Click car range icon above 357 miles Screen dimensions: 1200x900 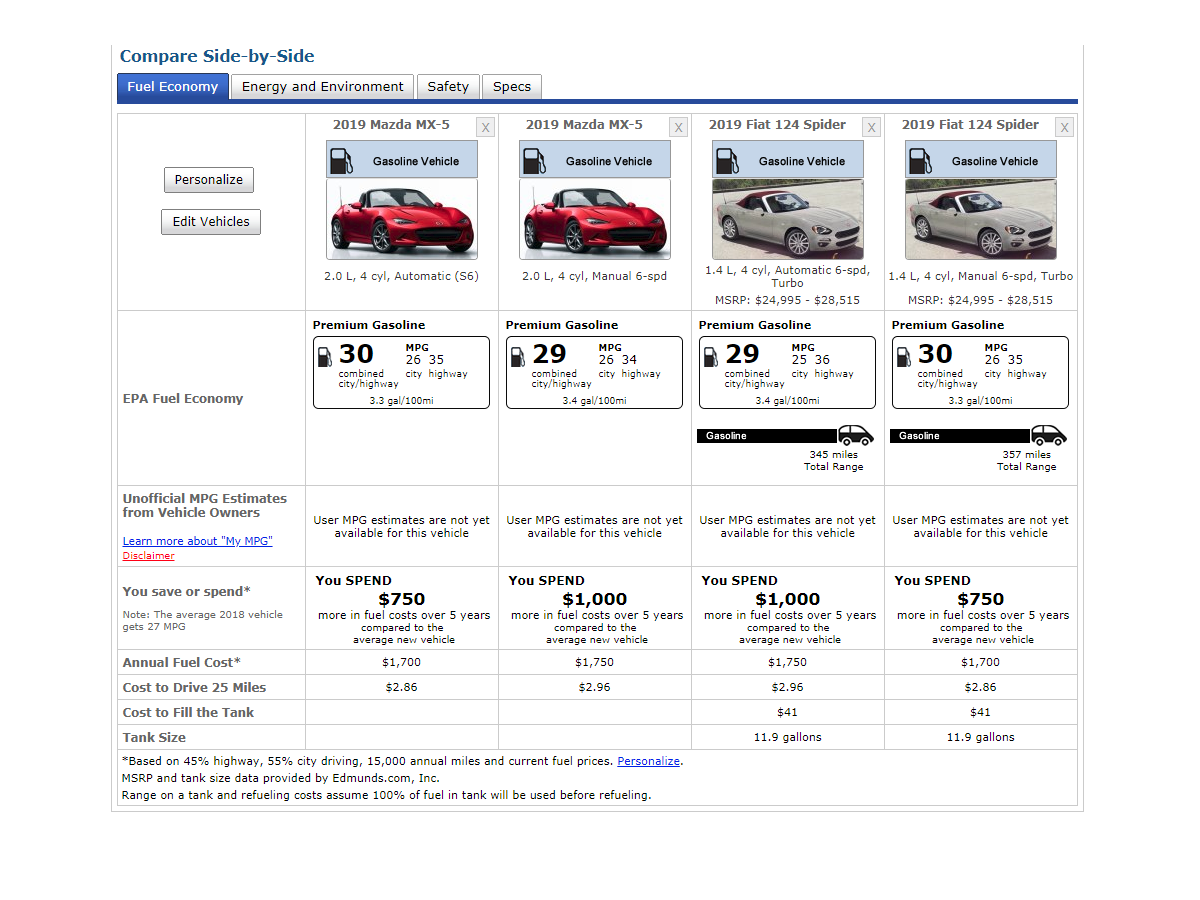(x=1048, y=436)
